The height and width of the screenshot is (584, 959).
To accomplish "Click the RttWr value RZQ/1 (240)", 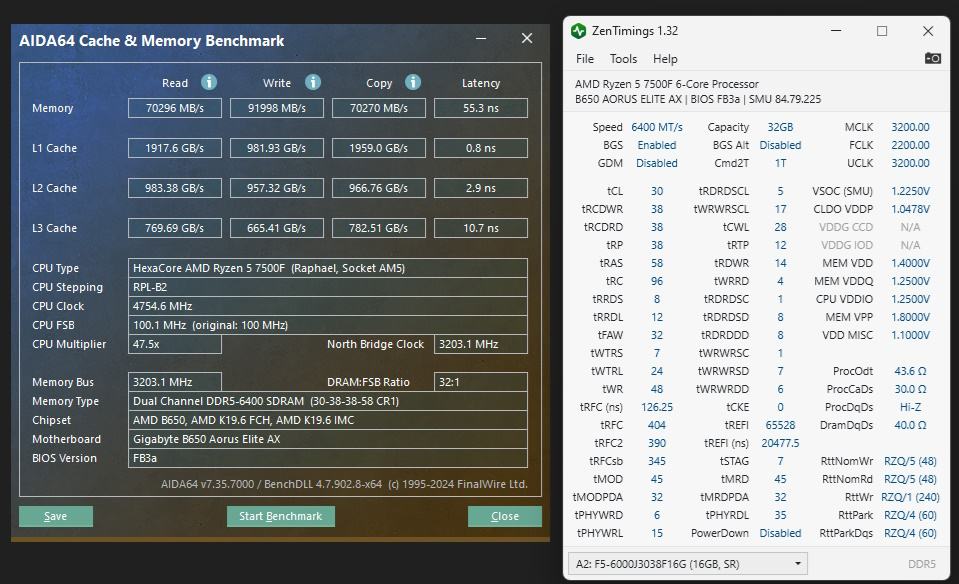I will (910, 497).
